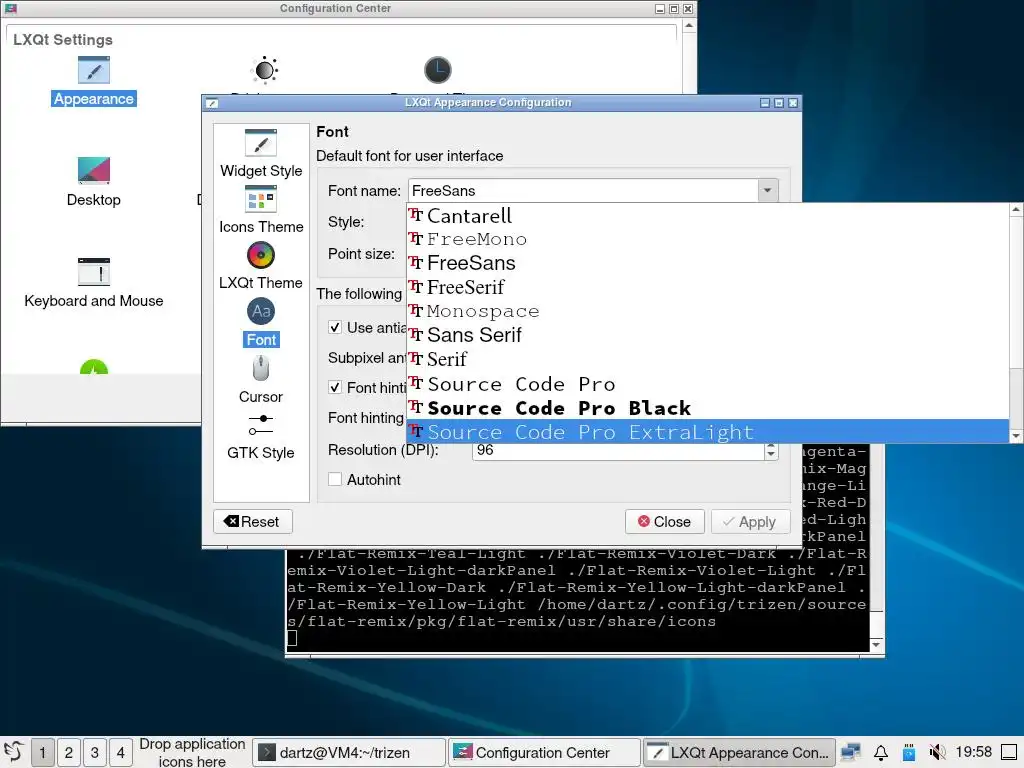Choose FreeSans from the font list
The width and height of the screenshot is (1024, 768).
point(708,263)
